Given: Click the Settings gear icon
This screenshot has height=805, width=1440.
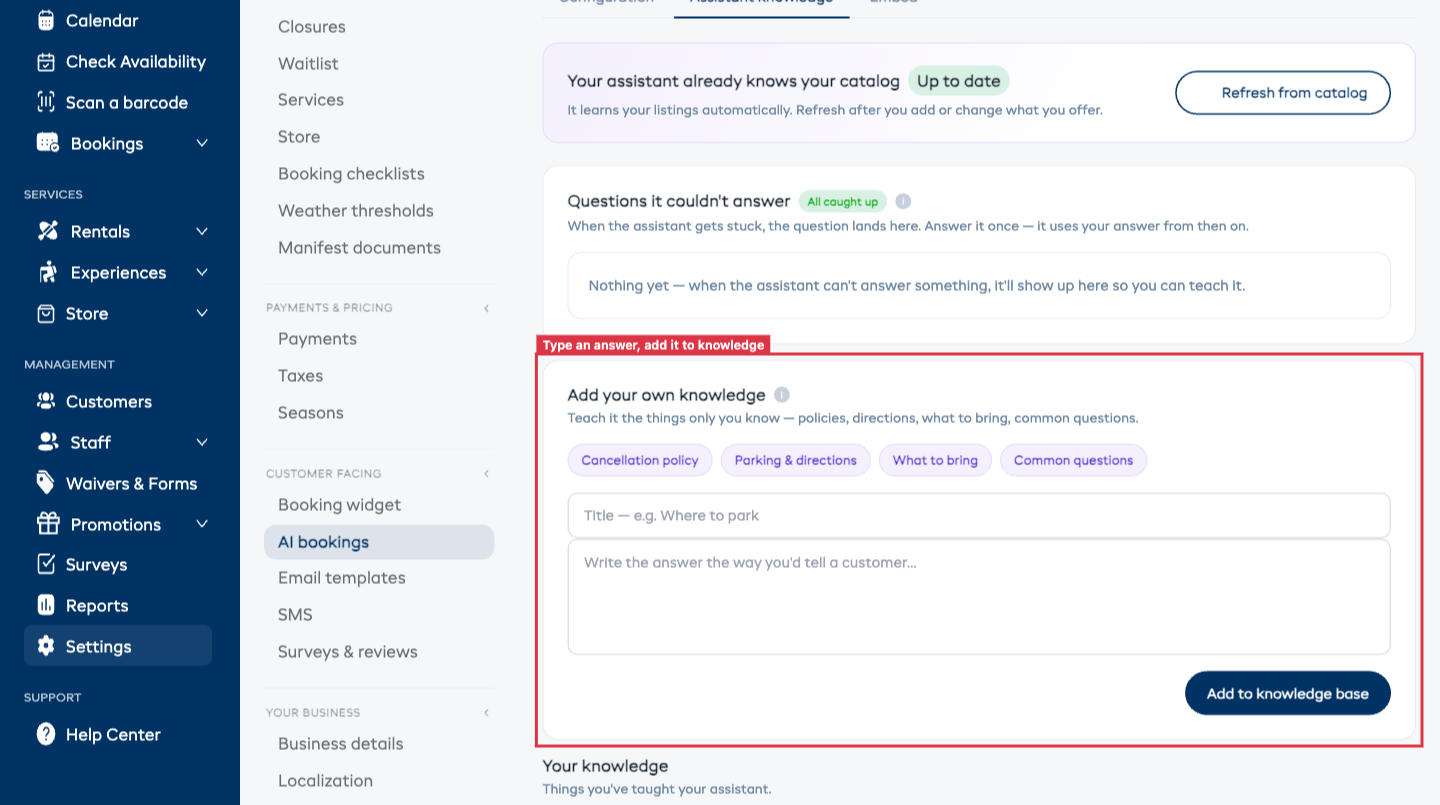Looking at the screenshot, I should pos(46,646).
